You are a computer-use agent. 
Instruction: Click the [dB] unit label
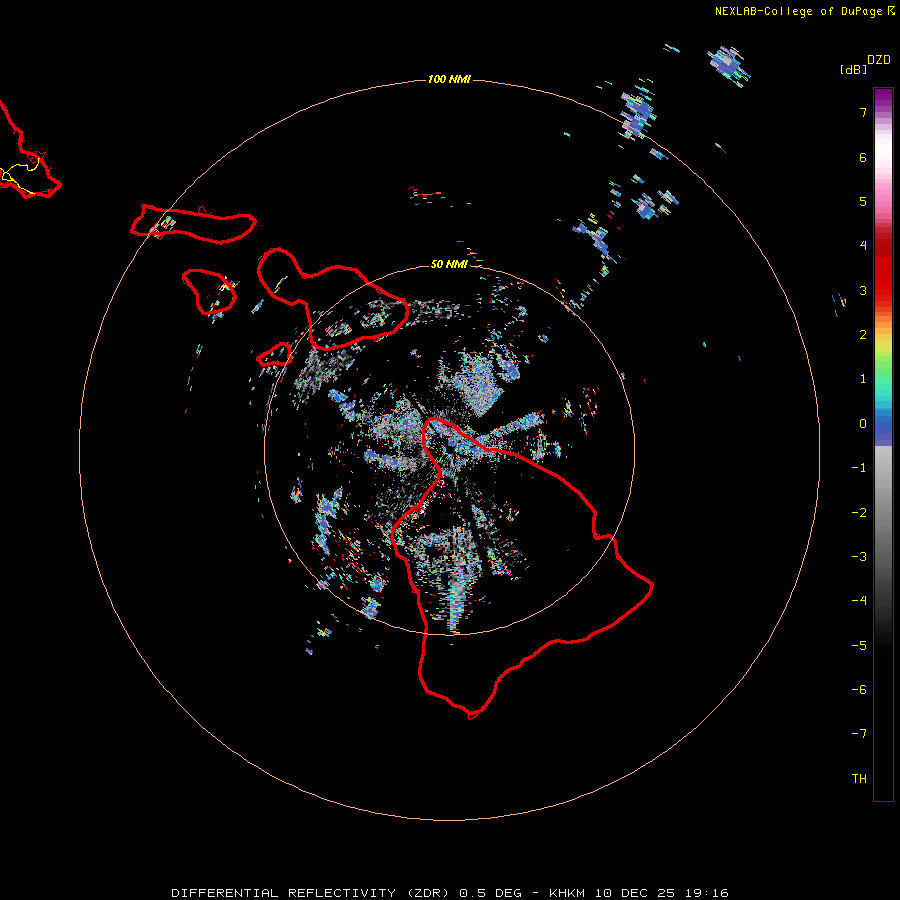point(854,69)
